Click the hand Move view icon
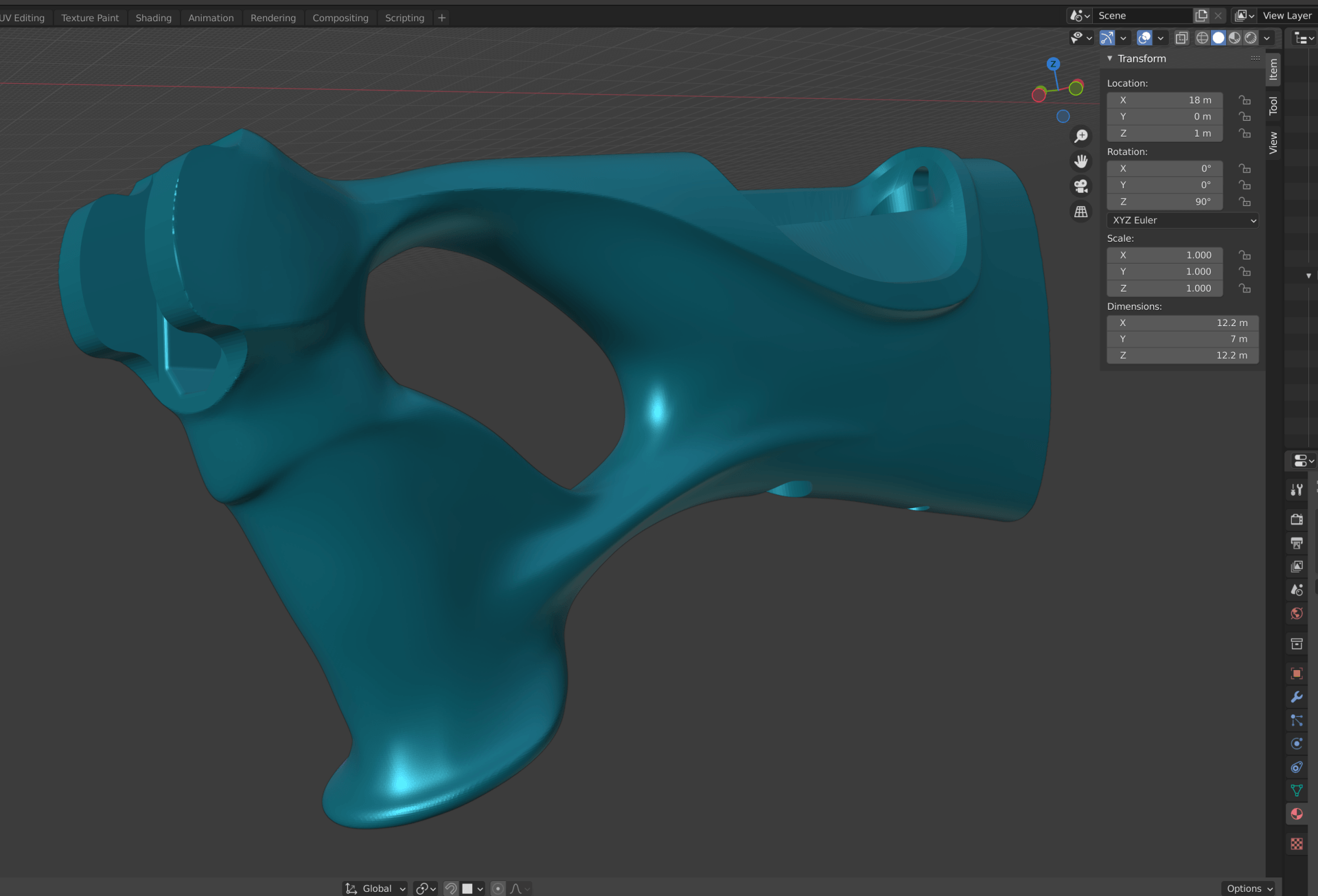This screenshot has width=1318, height=896. pos(1081,161)
